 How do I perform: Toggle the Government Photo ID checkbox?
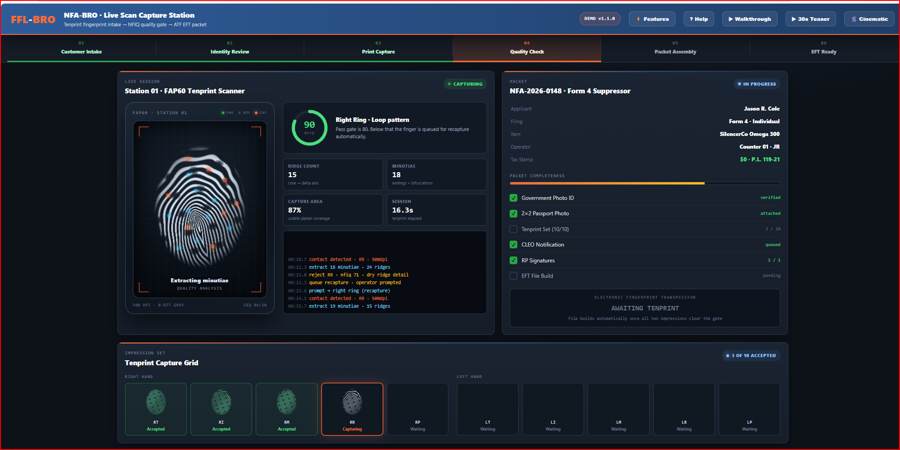(x=514, y=198)
